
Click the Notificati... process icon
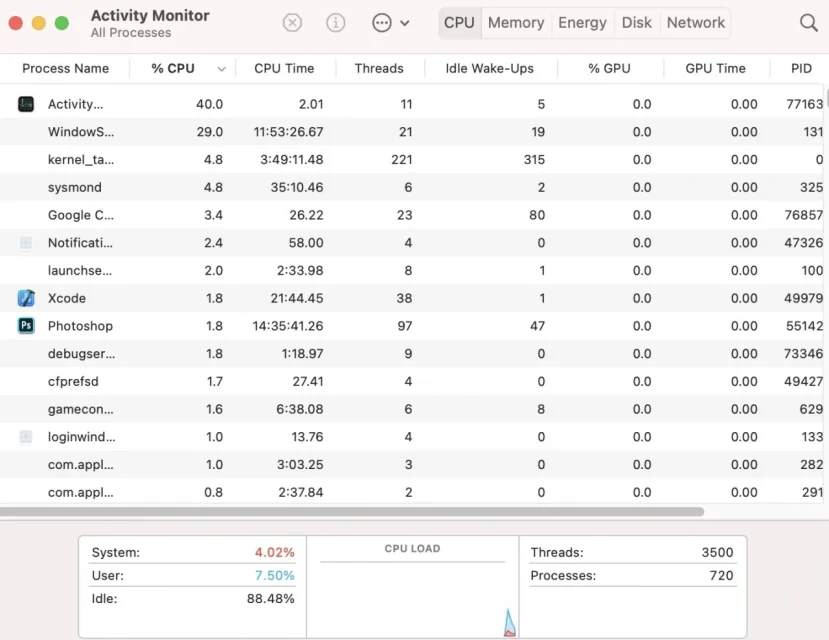26,243
